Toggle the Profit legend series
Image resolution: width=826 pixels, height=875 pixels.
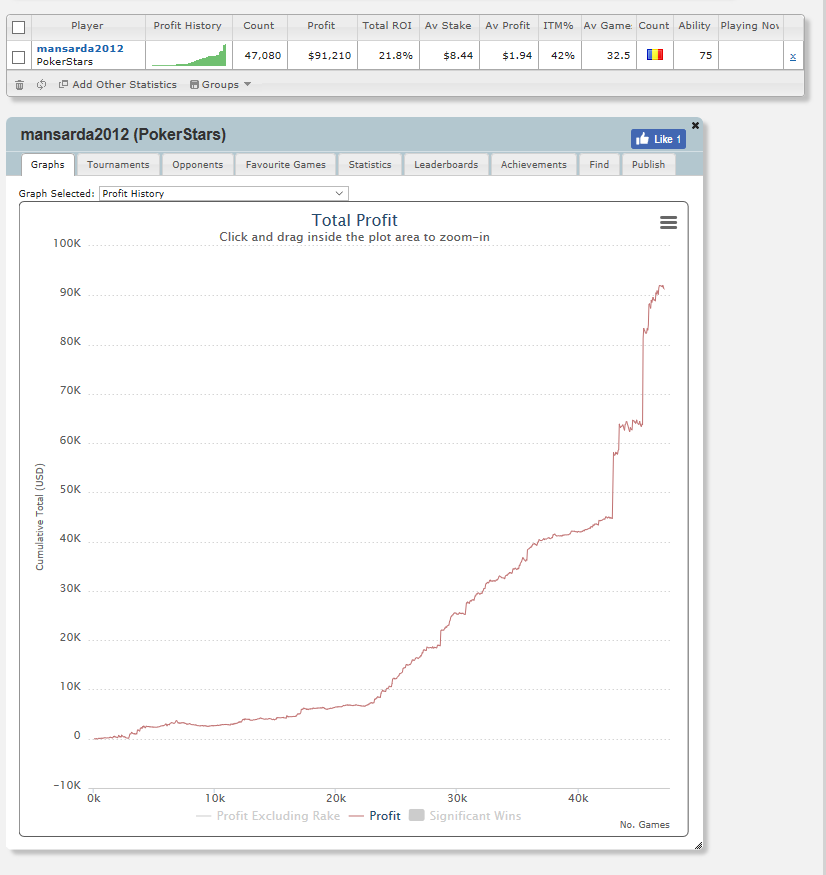pyautogui.click(x=374, y=816)
